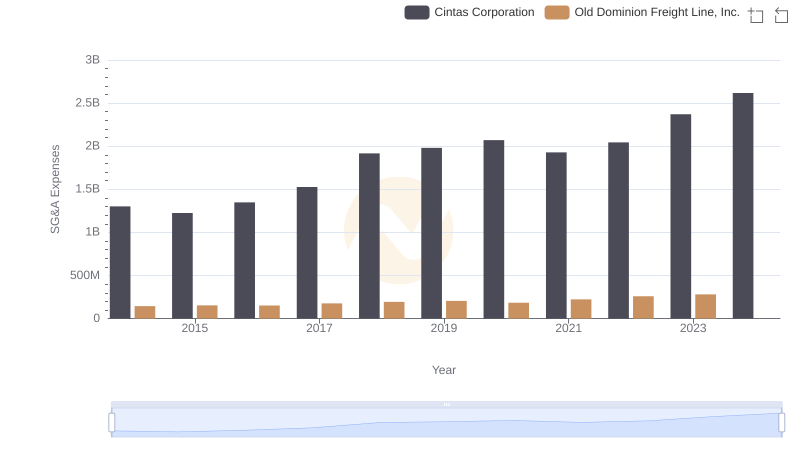Image resolution: width=800 pixels, height=461 pixels.
Task: Click the 1B y-axis label
Action: (93, 232)
